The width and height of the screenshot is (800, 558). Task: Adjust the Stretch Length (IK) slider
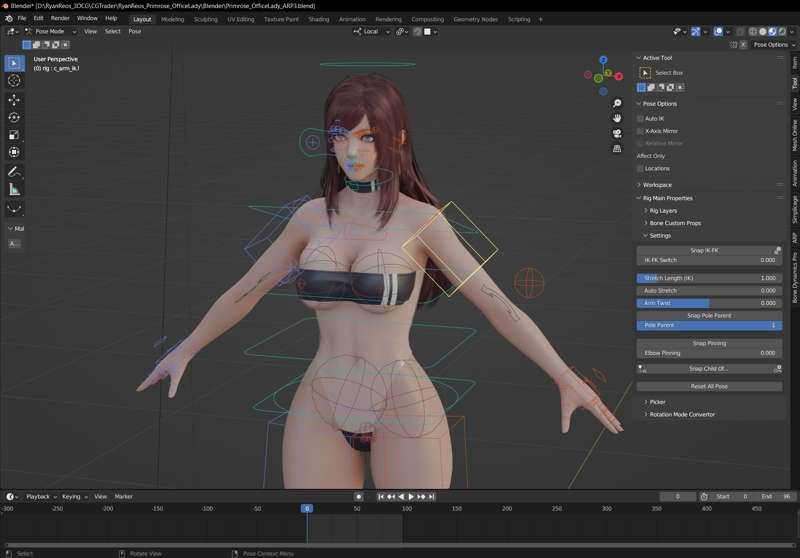click(709, 278)
